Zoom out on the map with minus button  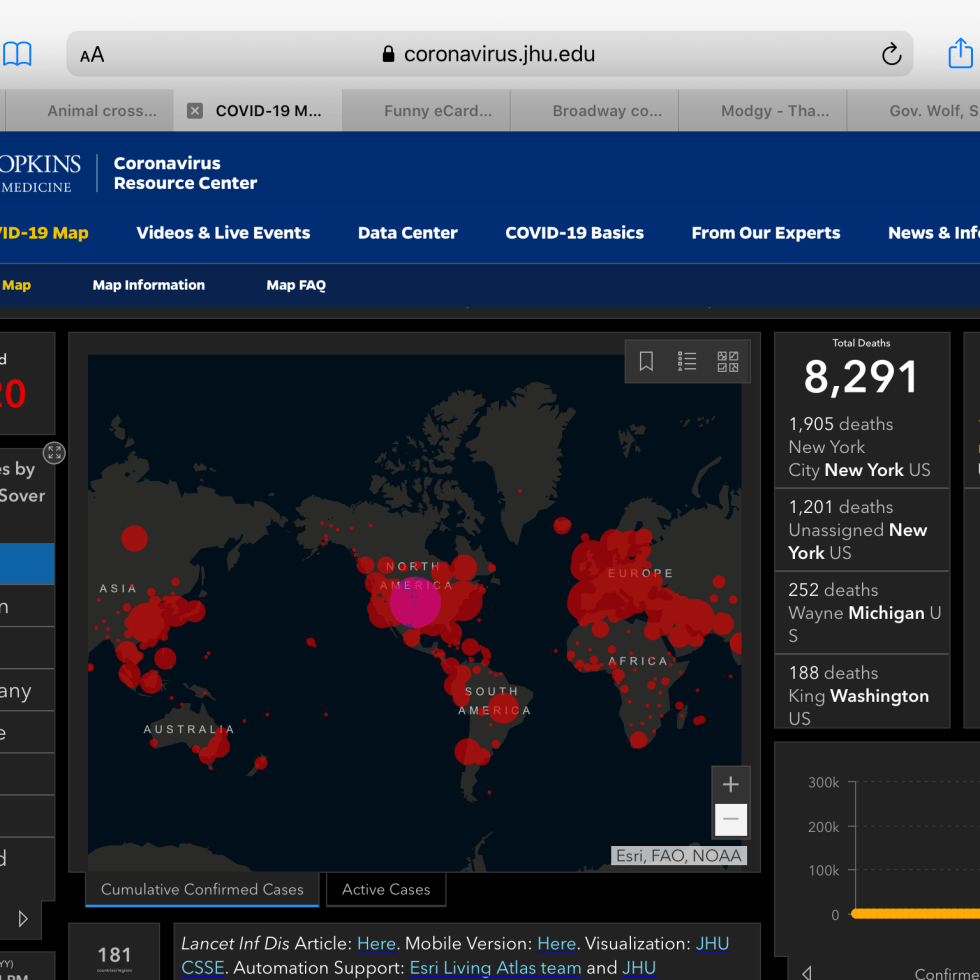730,820
